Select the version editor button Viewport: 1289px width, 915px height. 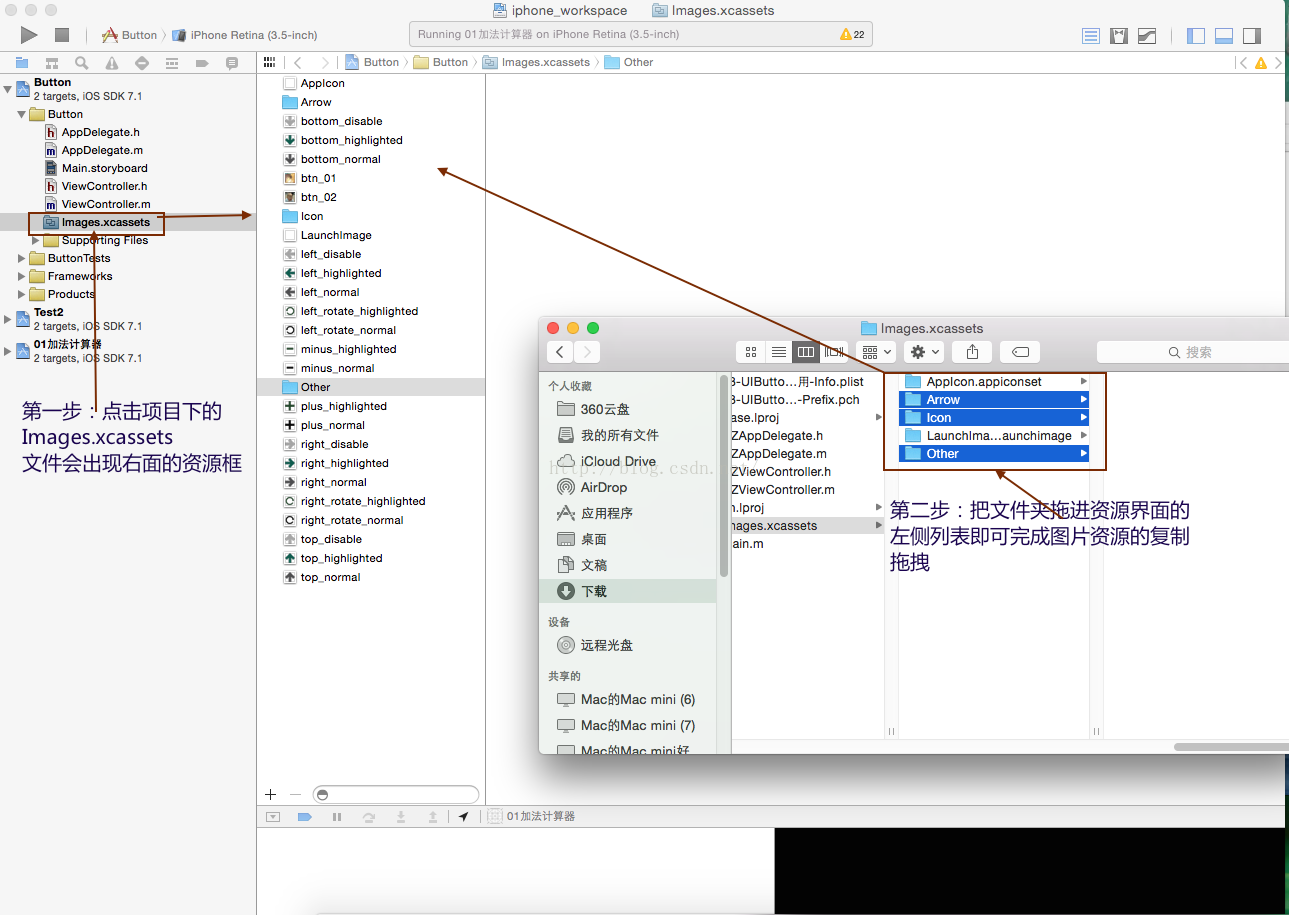click(x=1147, y=35)
